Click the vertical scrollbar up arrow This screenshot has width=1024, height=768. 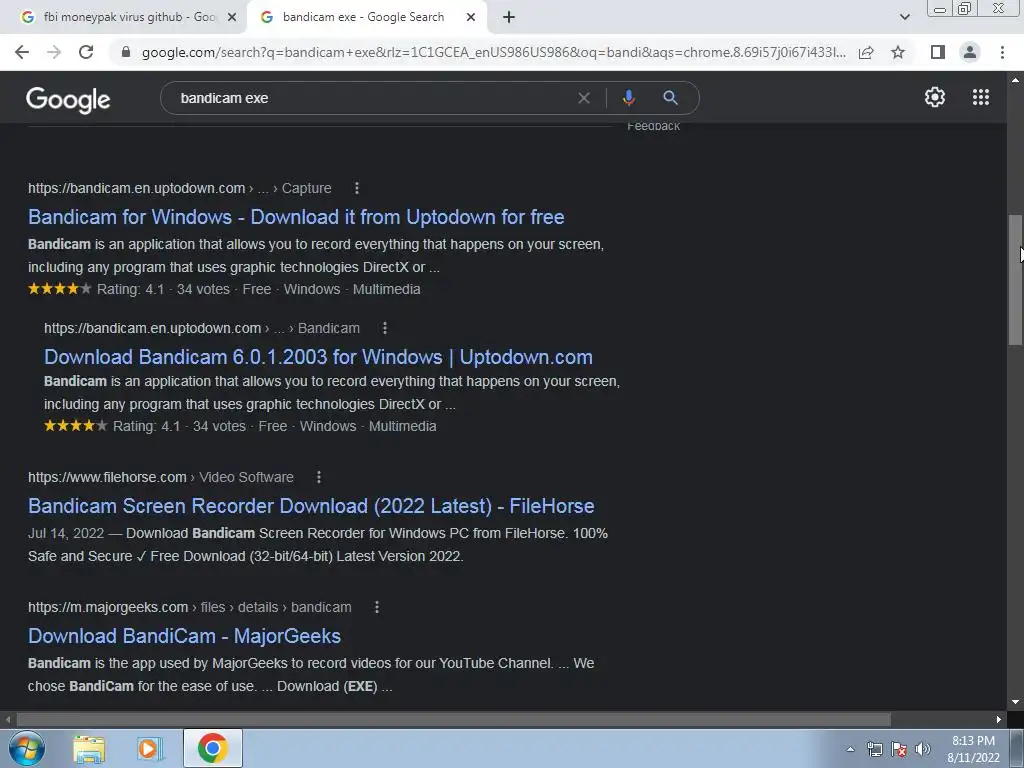[x=1015, y=80]
